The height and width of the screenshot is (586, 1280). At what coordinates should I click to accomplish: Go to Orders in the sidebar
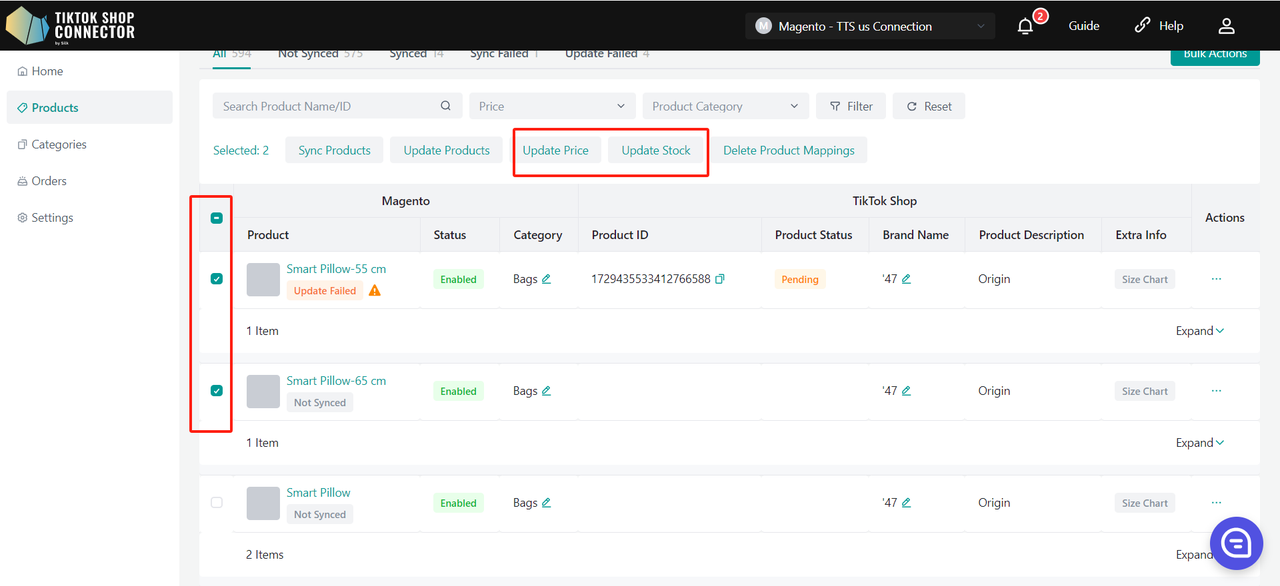click(49, 181)
